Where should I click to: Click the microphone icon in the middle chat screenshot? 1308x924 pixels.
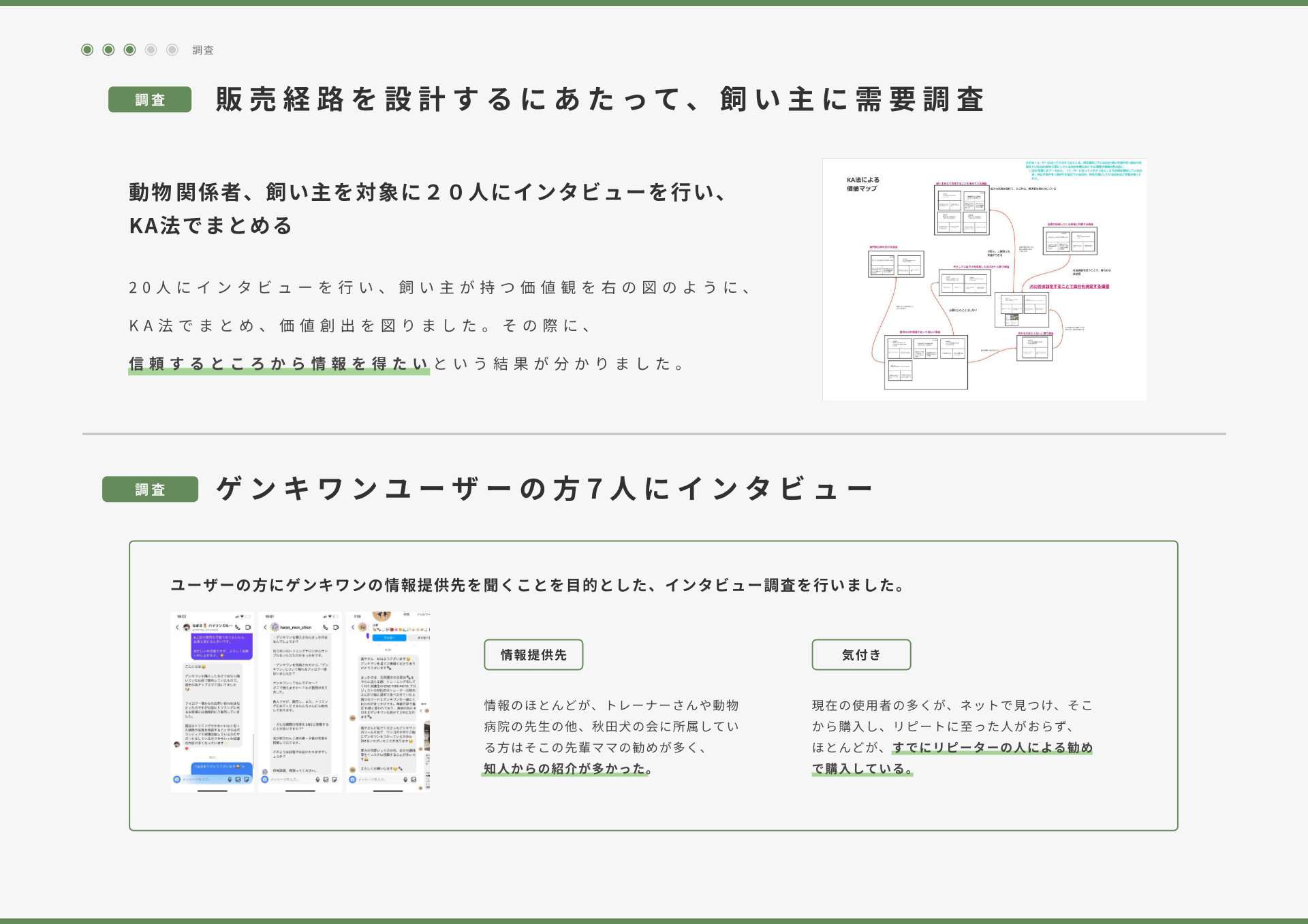317,780
